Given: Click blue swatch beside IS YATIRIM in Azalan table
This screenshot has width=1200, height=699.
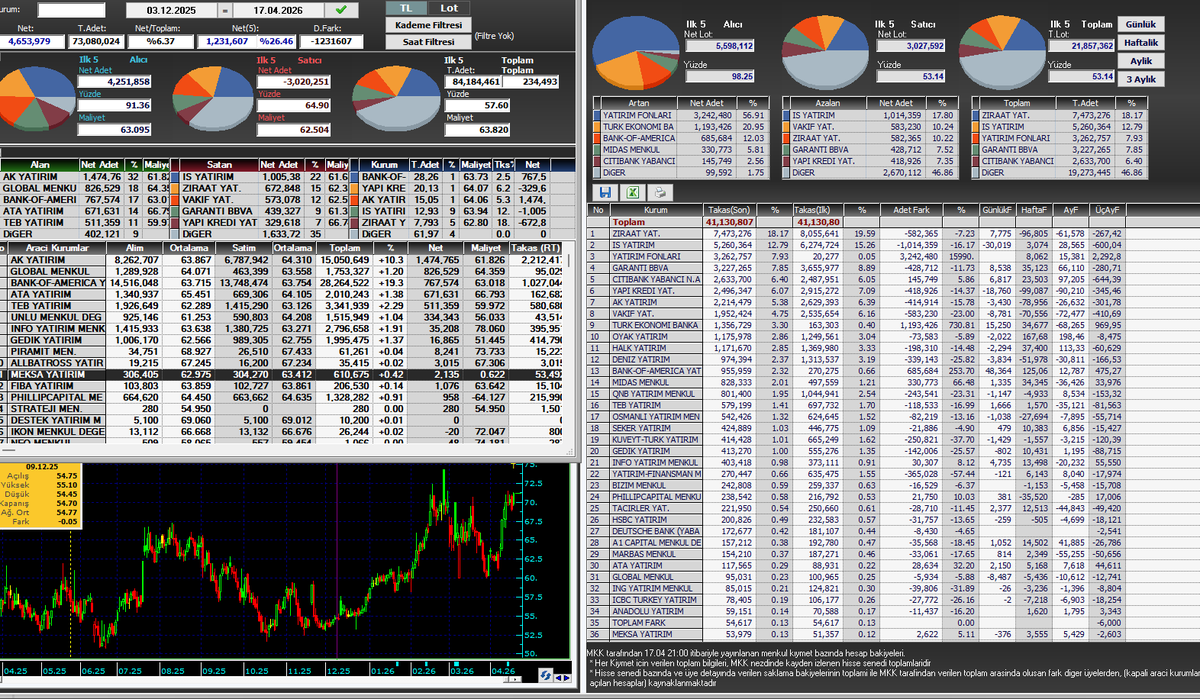Looking at the screenshot, I should pos(786,115).
